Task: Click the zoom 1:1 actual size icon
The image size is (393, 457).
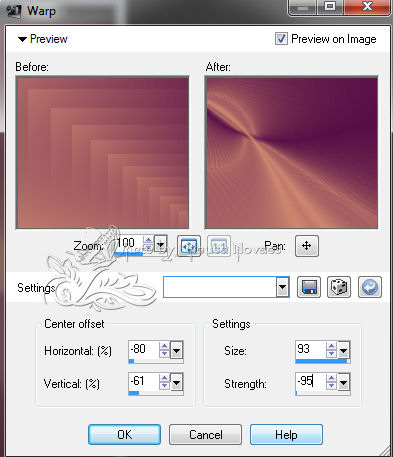Action: pos(219,246)
